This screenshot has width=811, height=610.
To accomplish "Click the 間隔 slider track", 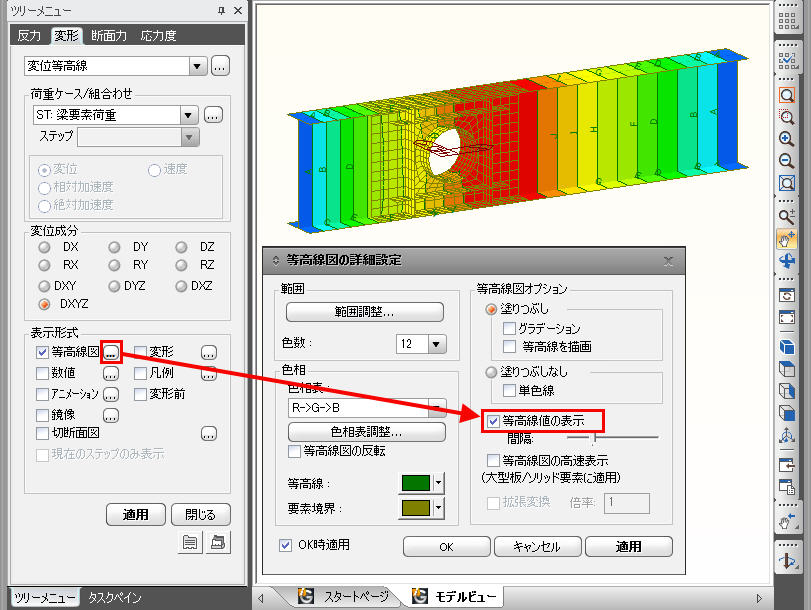I will coord(612,437).
